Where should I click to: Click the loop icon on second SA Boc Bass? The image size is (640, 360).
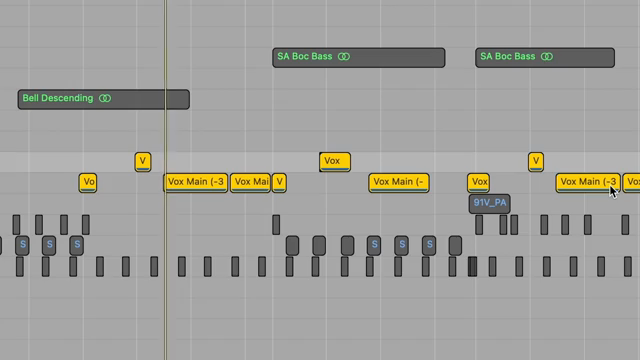pos(547,56)
